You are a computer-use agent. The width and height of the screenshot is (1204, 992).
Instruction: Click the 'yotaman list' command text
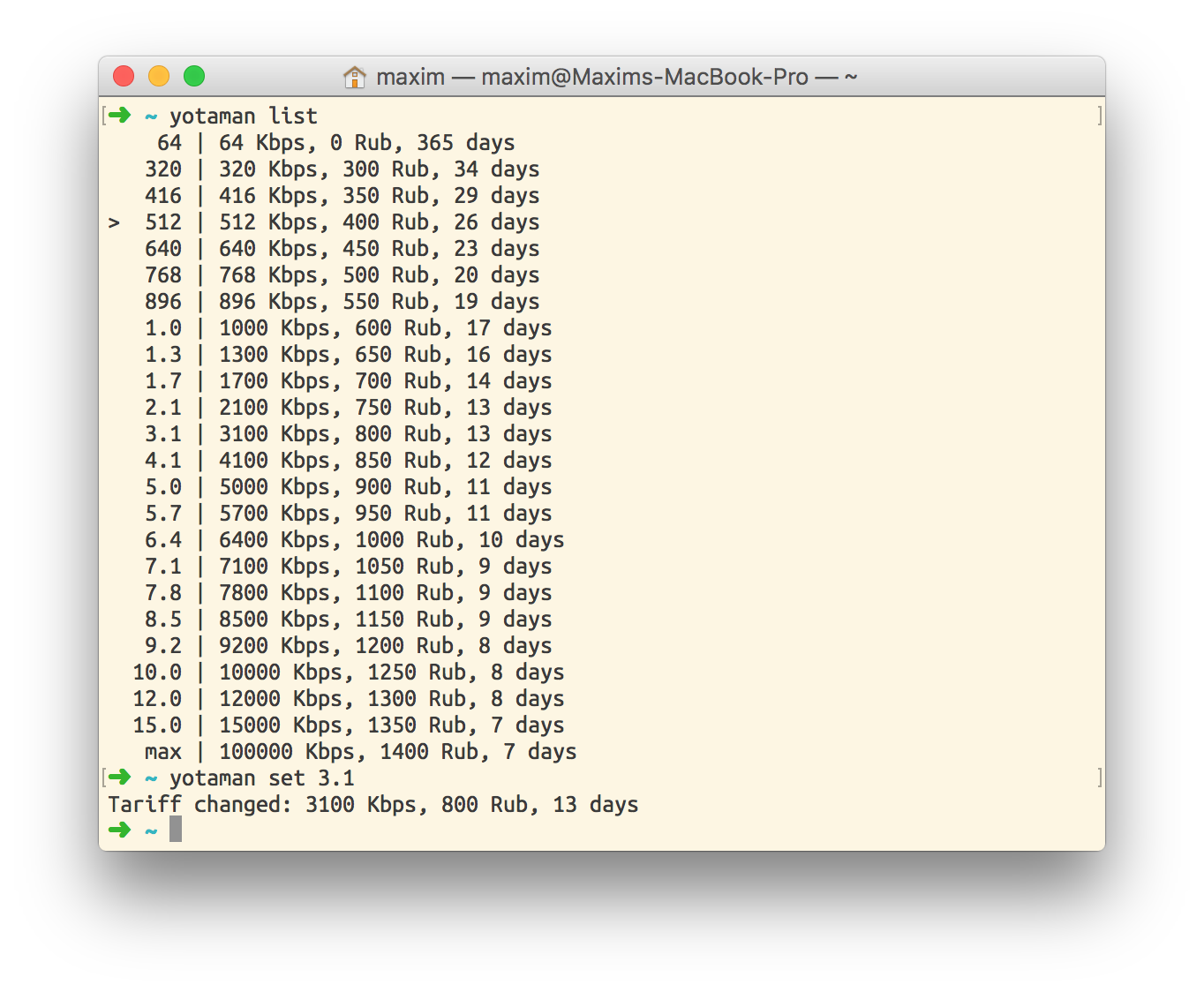(244, 116)
